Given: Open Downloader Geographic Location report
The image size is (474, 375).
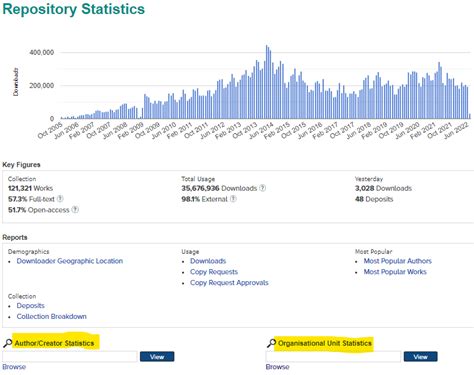Looking at the screenshot, I should [x=70, y=261].
